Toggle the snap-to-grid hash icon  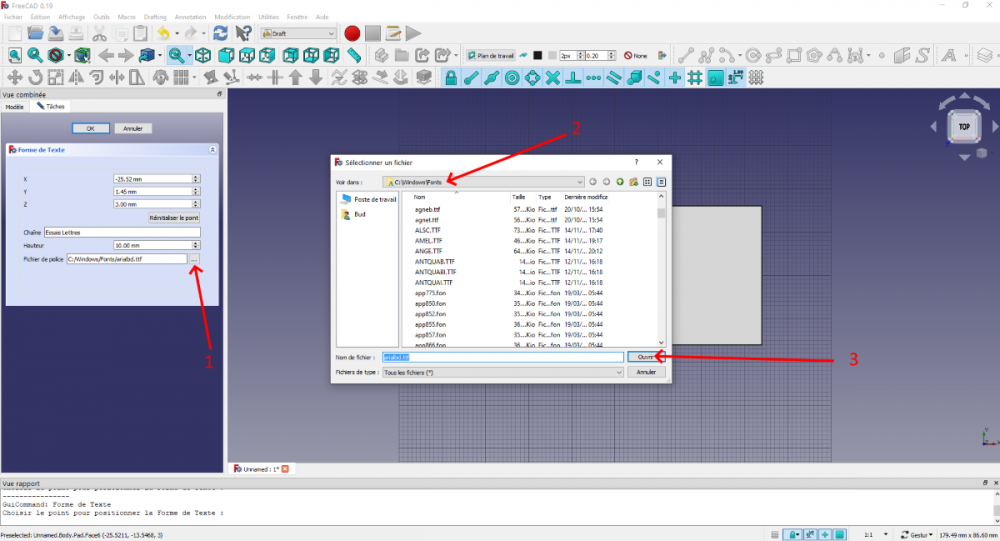(x=695, y=78)
